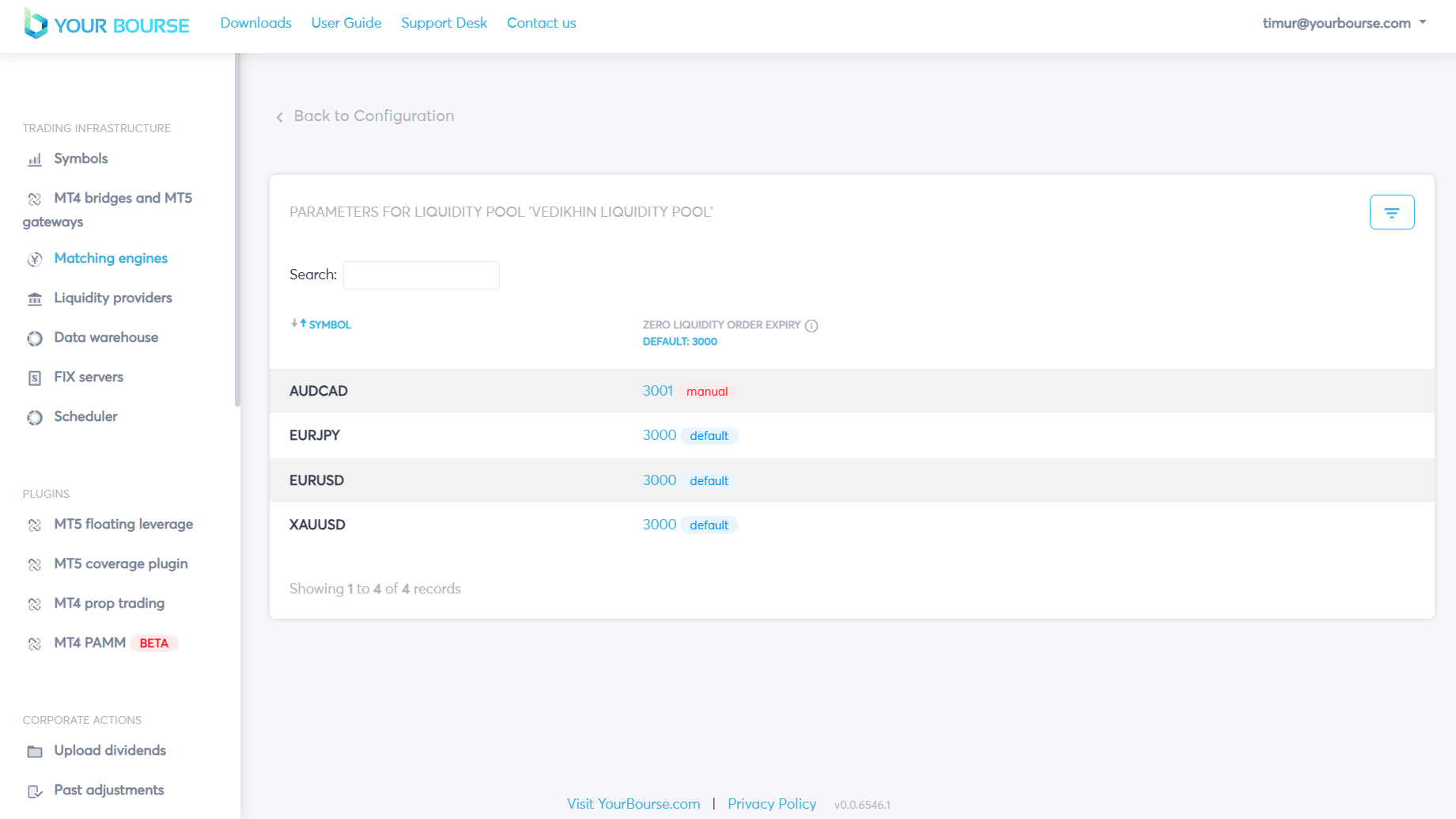Edit AUDCAD expiry value 3001

[x=657, y=391]
